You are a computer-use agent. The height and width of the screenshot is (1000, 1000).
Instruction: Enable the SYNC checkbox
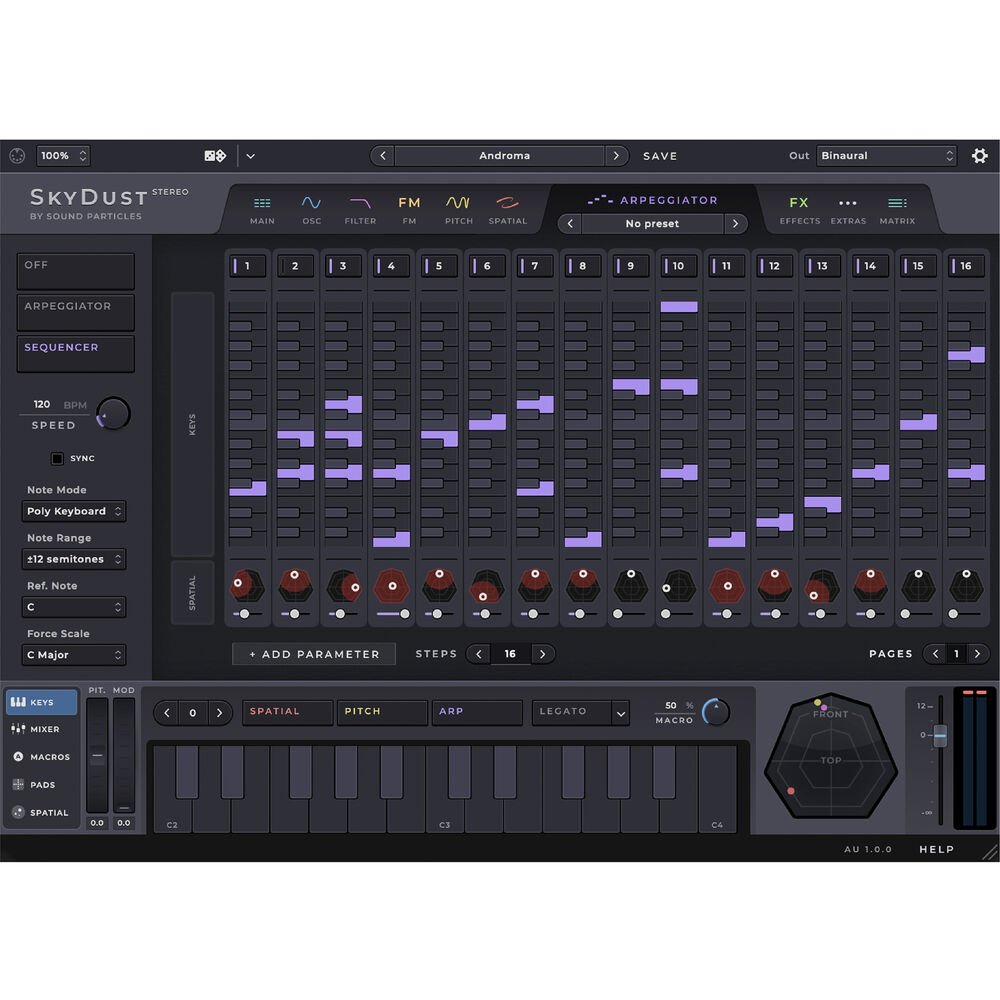coord(58,458)
